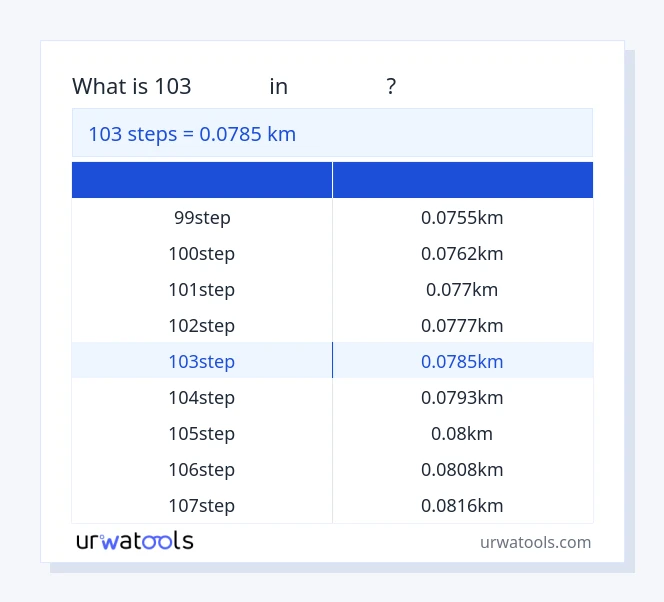The width and height of the screenshot is (664, 602).
Task: Select the 0.08km value
Action: [x=462, y=433]
